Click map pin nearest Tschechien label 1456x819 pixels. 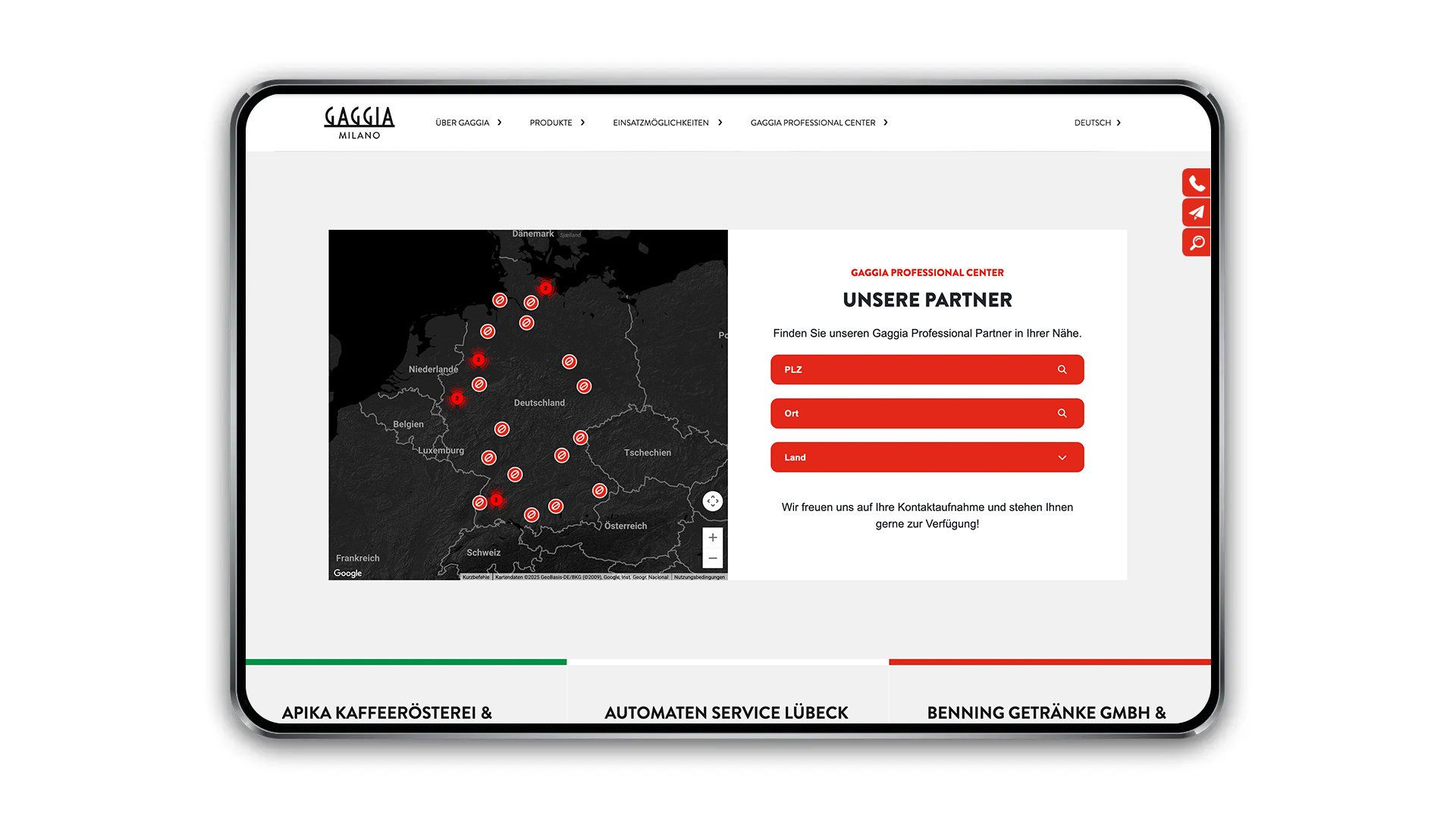point(580,438)
